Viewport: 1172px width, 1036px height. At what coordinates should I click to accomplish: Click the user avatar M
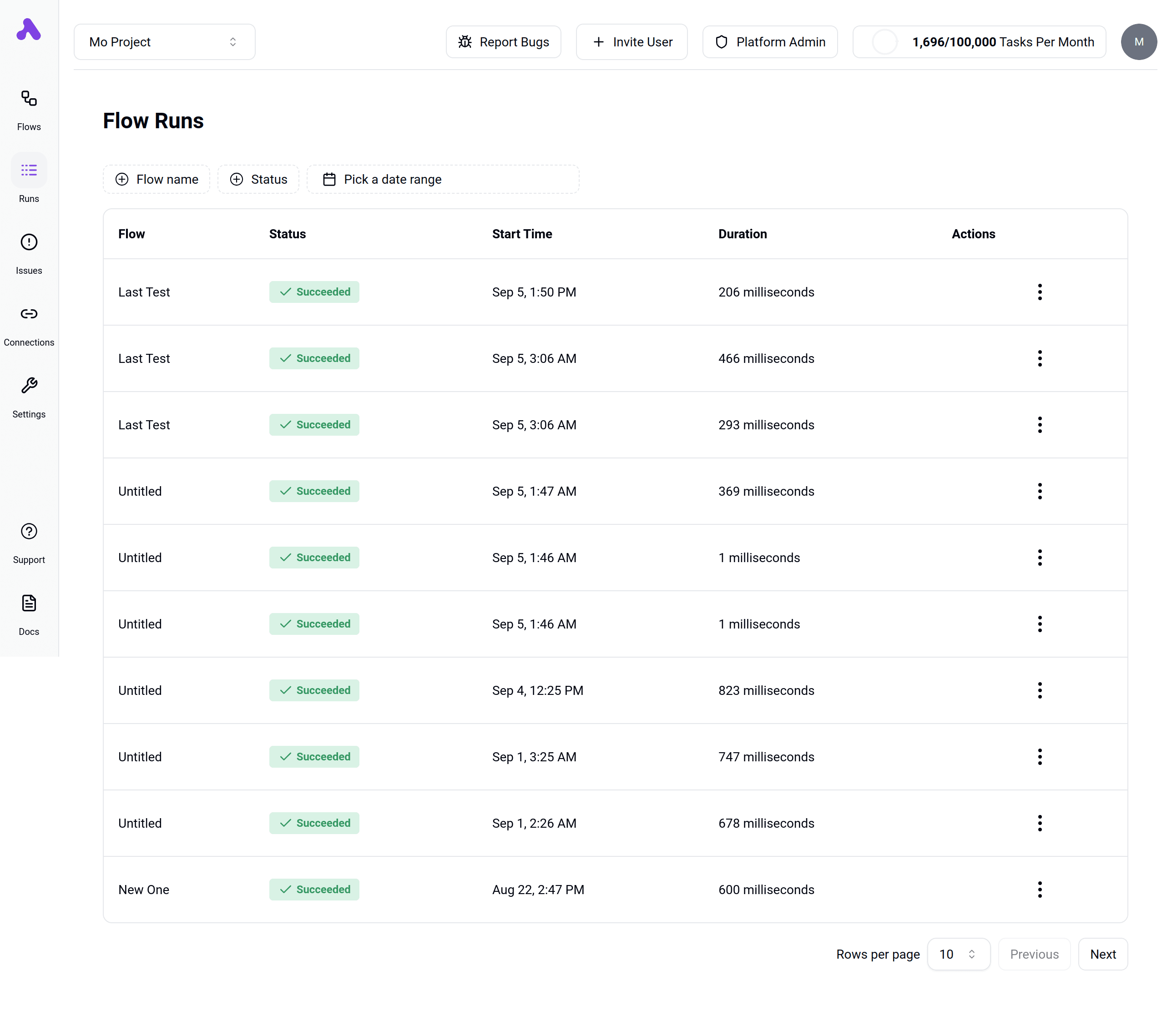click(x=1139, y=42)
